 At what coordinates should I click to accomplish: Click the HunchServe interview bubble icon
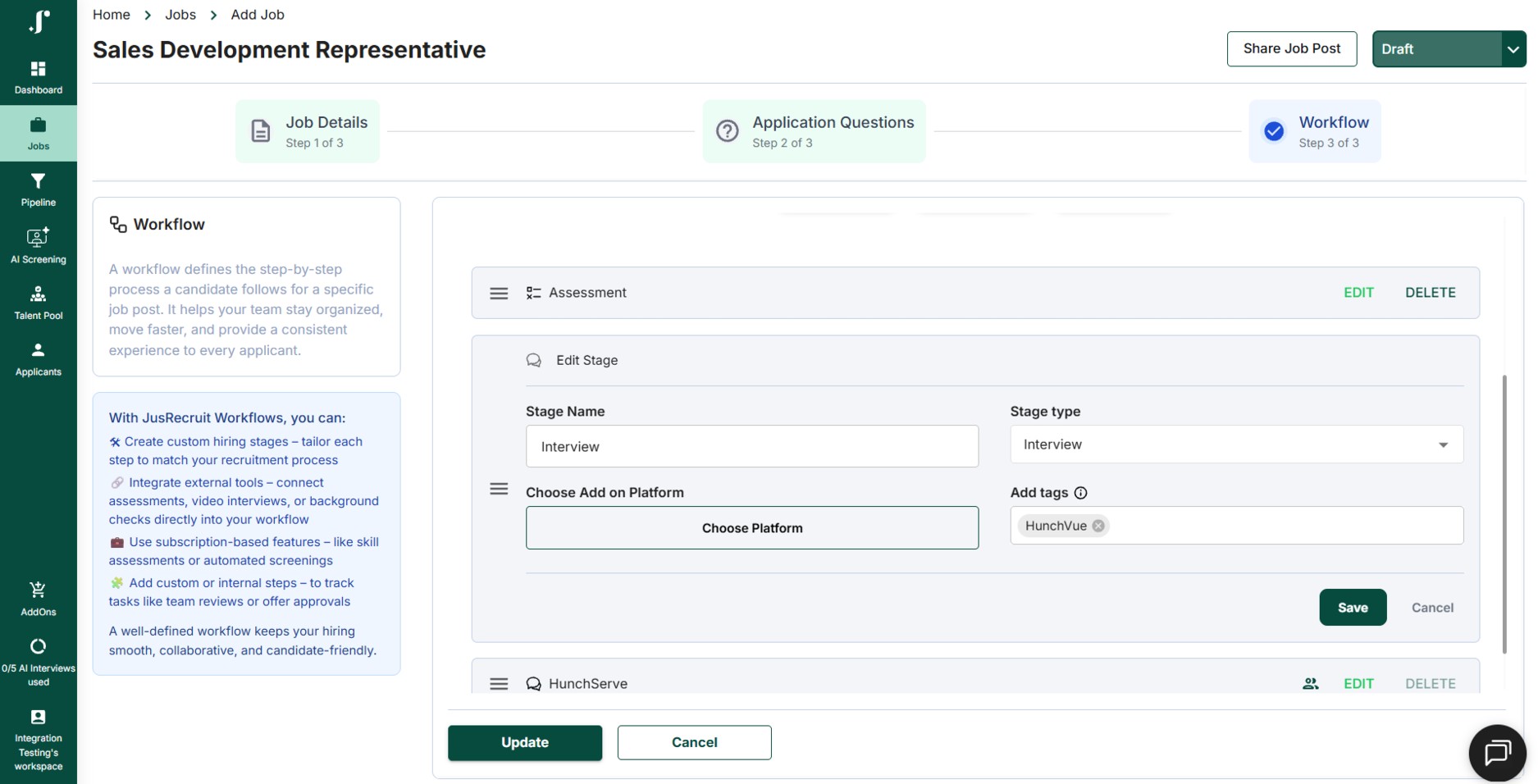(533, 684)
